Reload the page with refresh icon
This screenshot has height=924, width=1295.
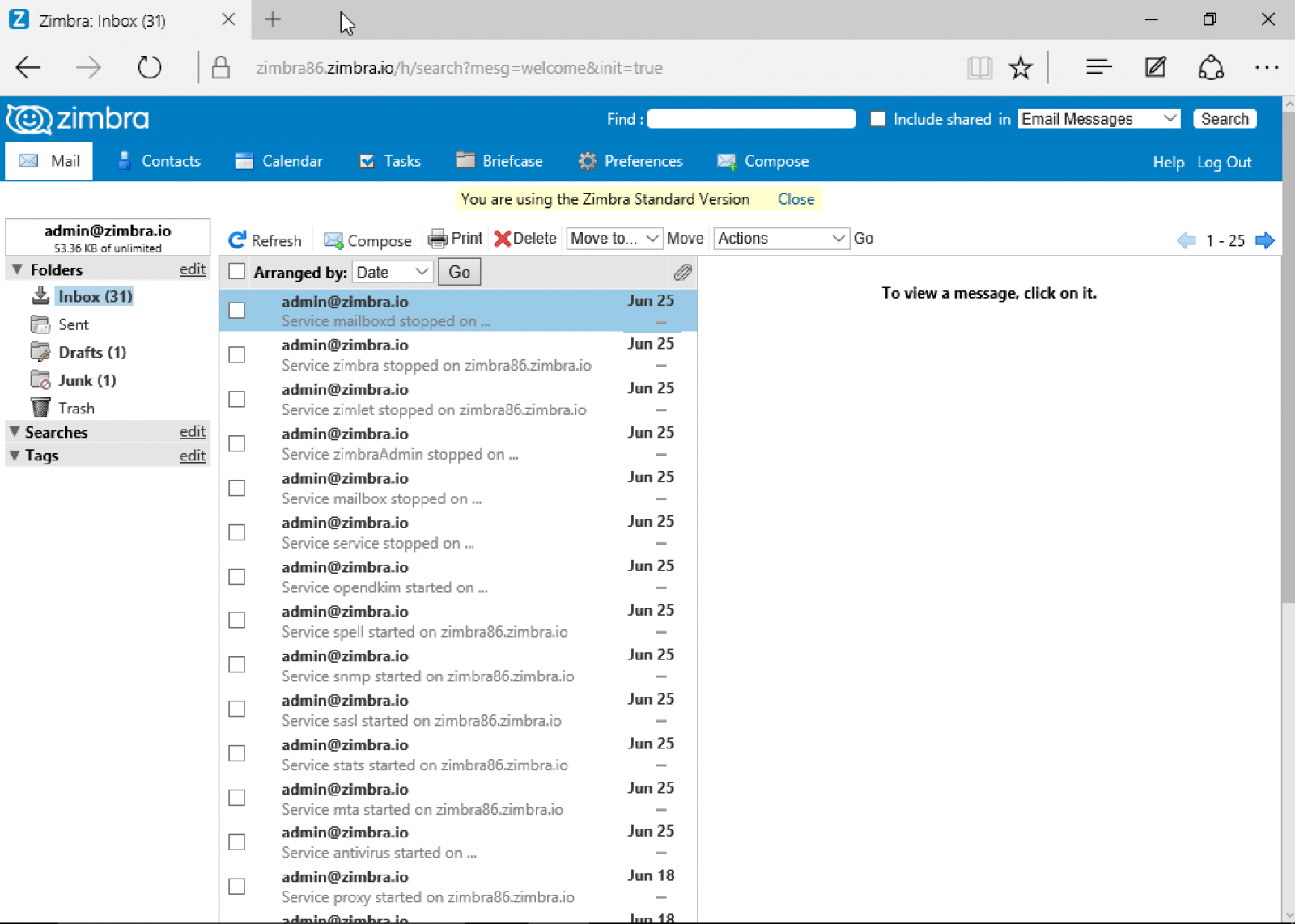point(150,67)
